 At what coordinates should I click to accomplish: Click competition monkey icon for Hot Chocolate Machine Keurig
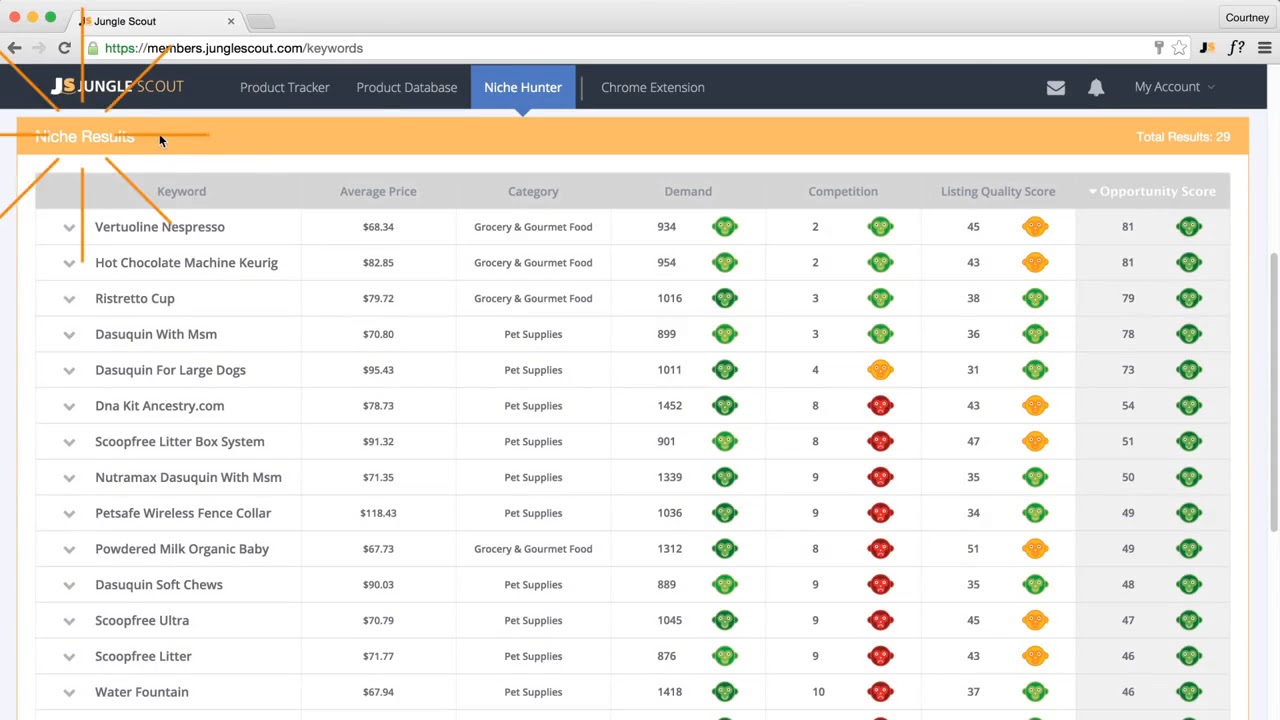click(880, 263)
